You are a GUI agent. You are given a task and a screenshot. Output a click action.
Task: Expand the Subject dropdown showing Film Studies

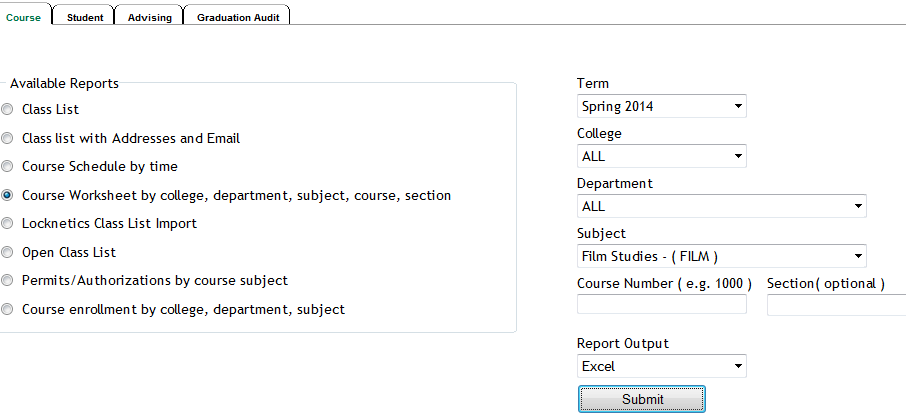point(721,256)
